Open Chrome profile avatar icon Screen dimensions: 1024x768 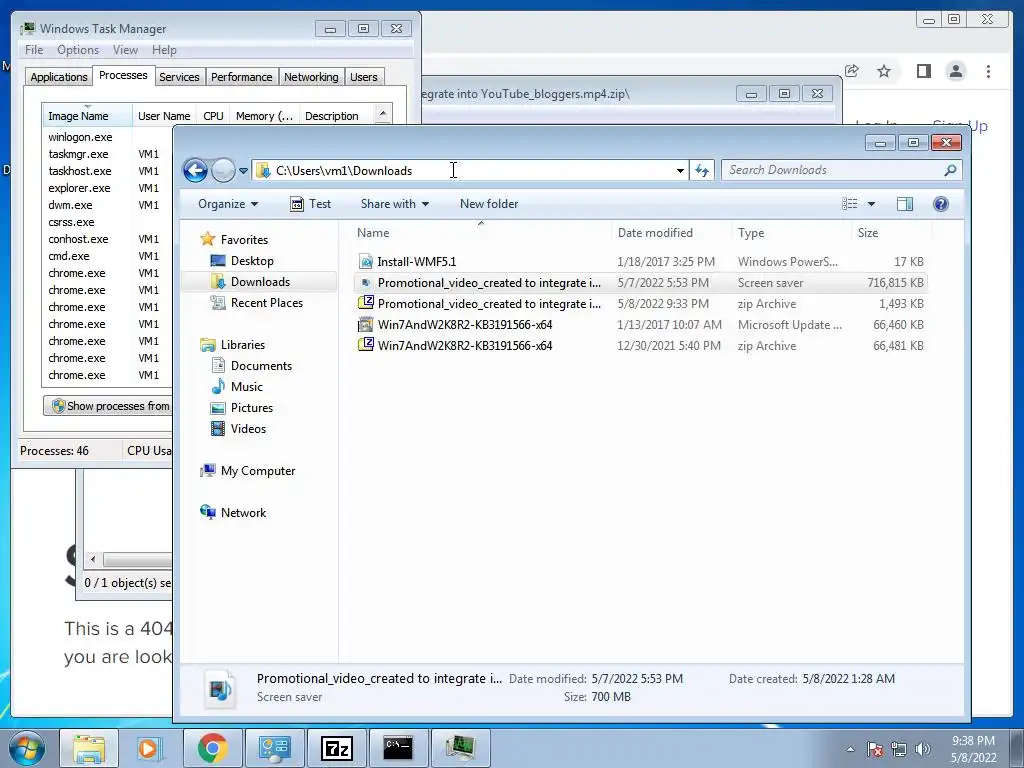coord(956,71)
